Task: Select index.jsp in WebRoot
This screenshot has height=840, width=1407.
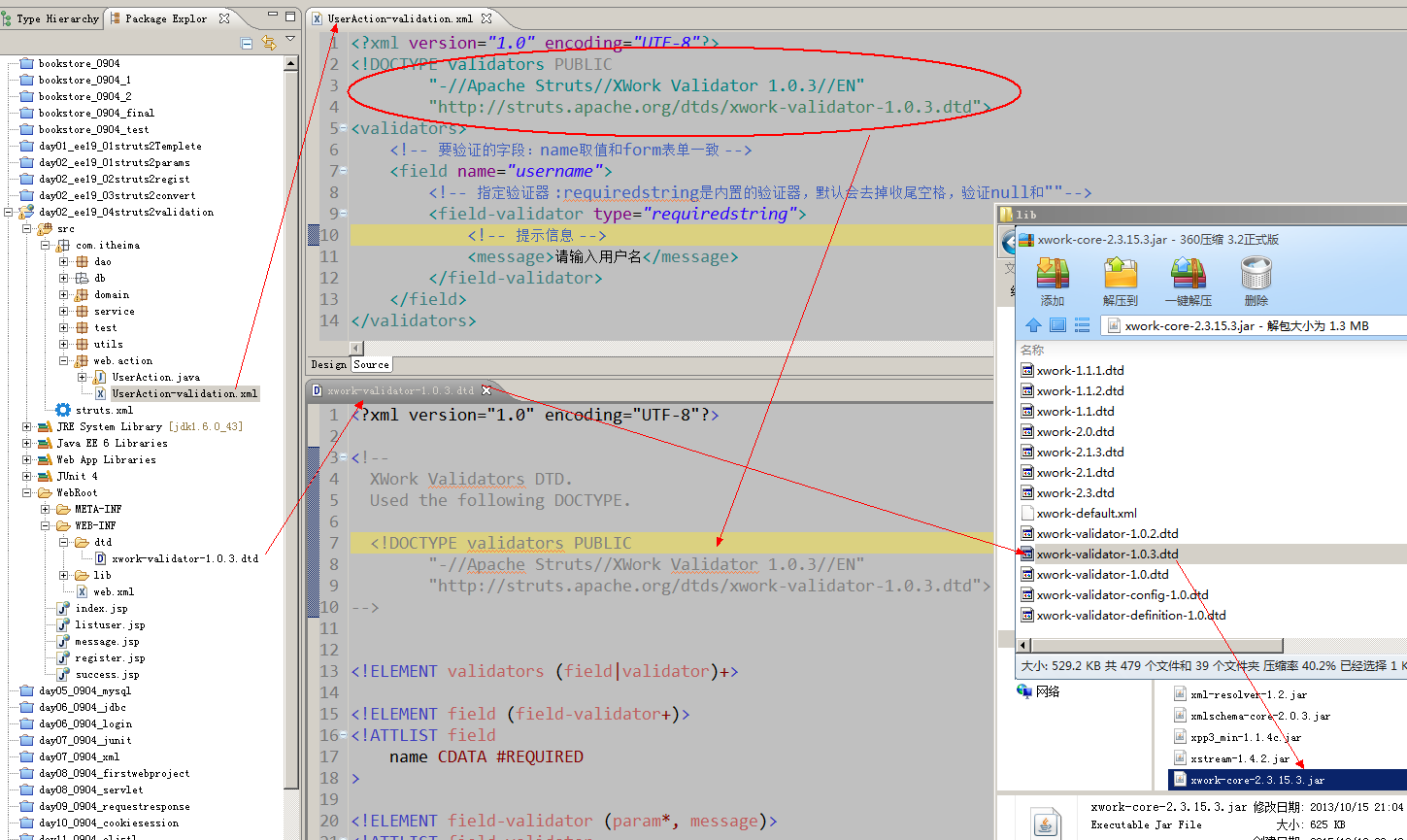Action: (x=101, y=609)
